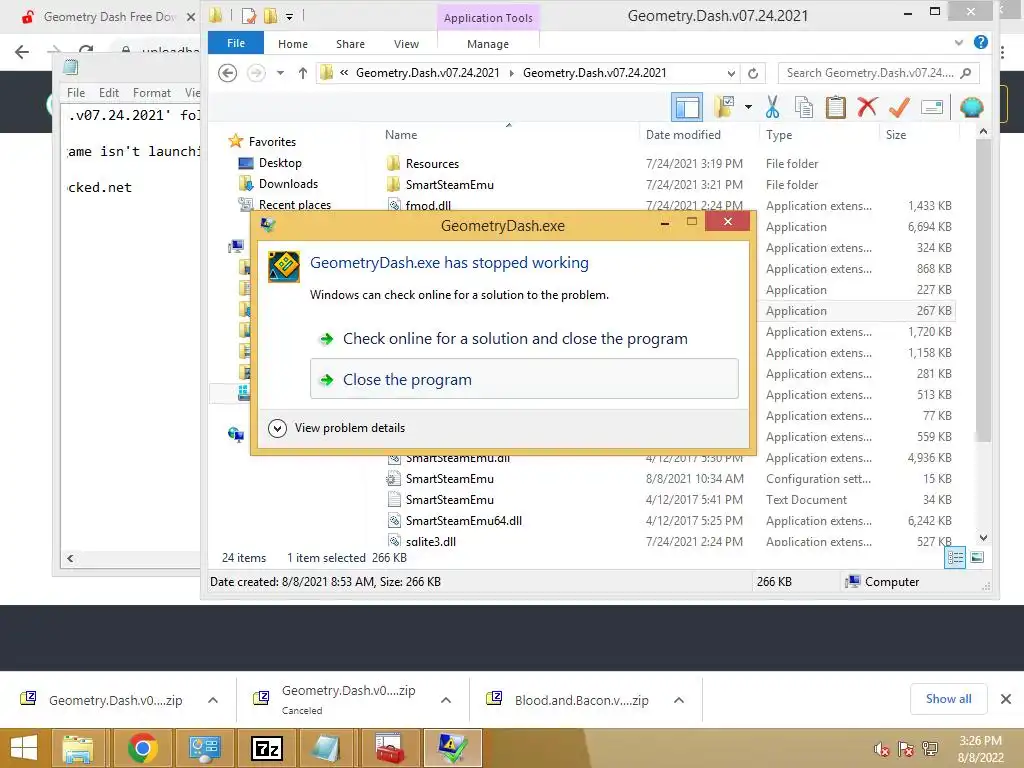Switch to details view layout icon
Screen dimensions: 1024x768
(x=955, y=557)
